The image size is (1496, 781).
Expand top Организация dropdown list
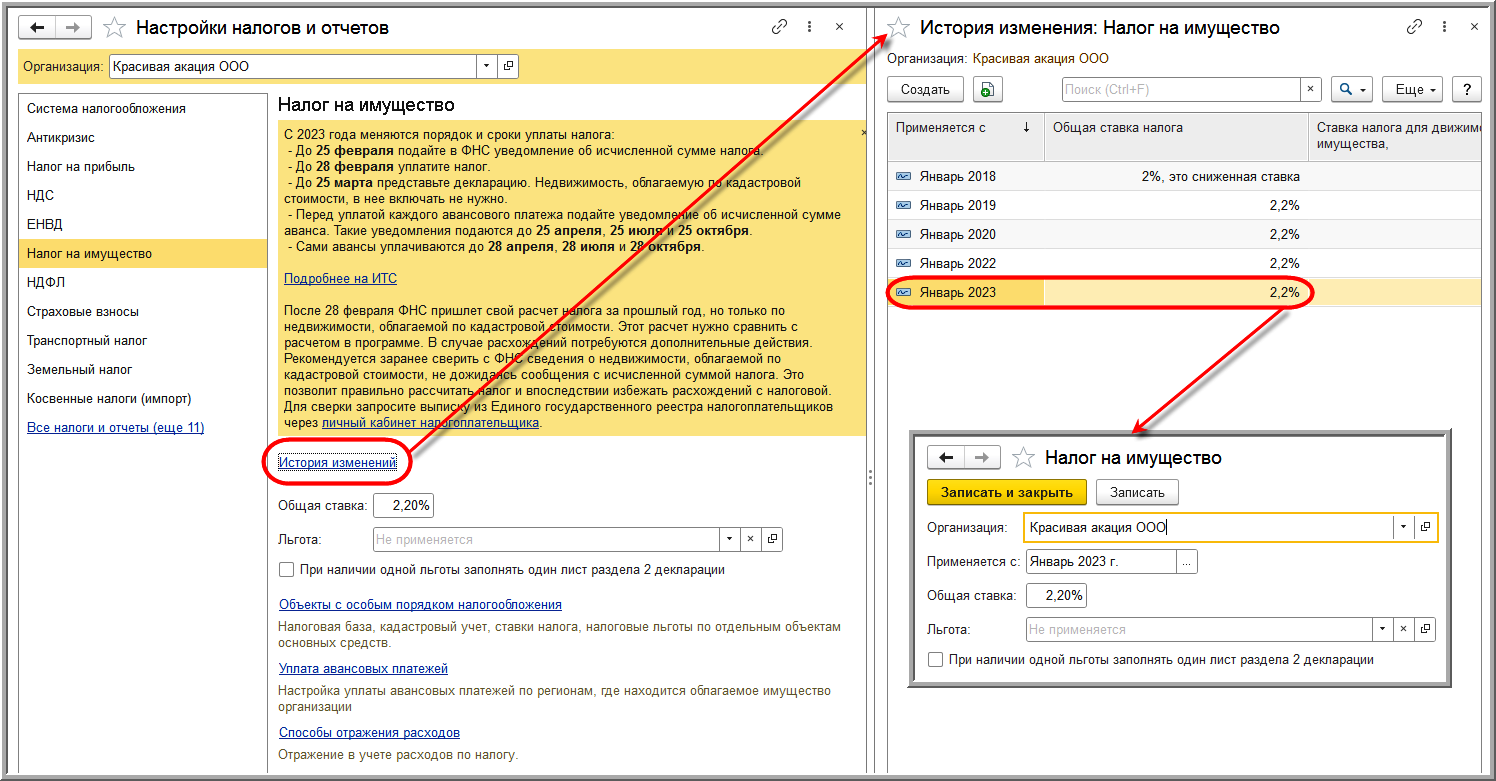pos(487,66)
